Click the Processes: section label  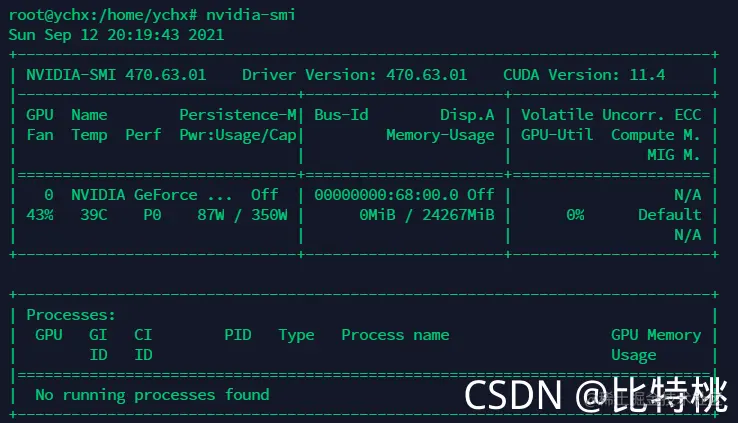71,315
